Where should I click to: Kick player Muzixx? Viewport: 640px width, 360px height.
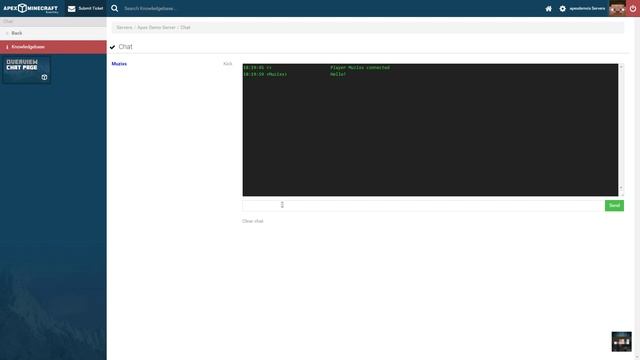pos(228,64)
